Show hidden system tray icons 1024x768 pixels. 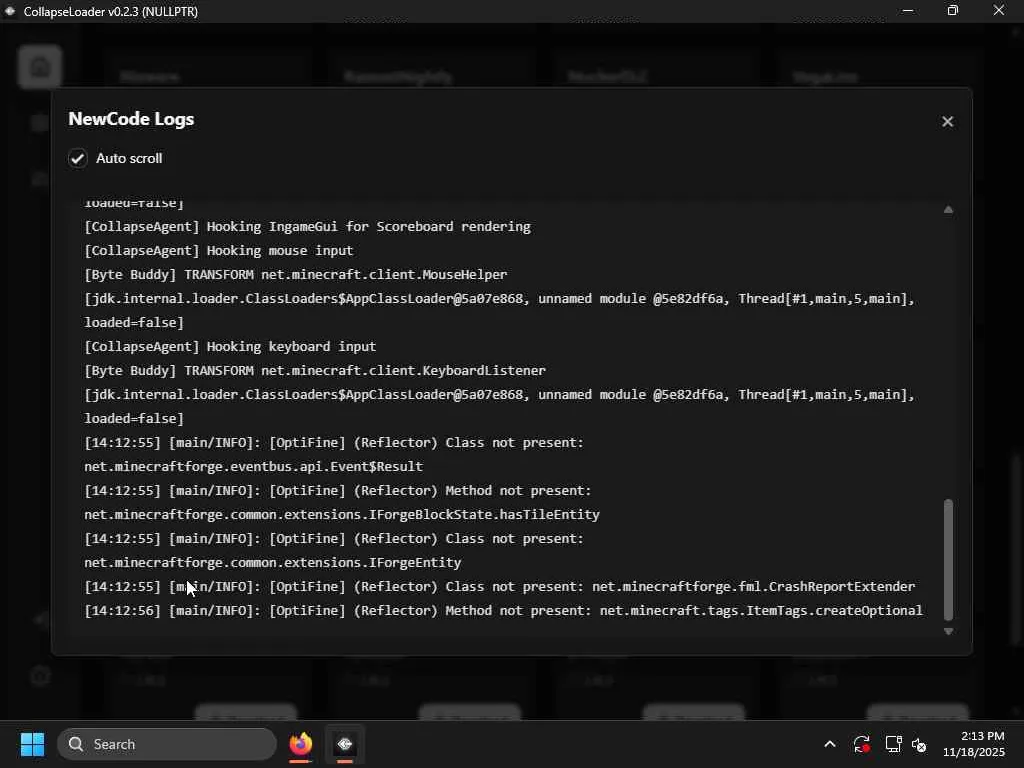click(x=829, y=744)
